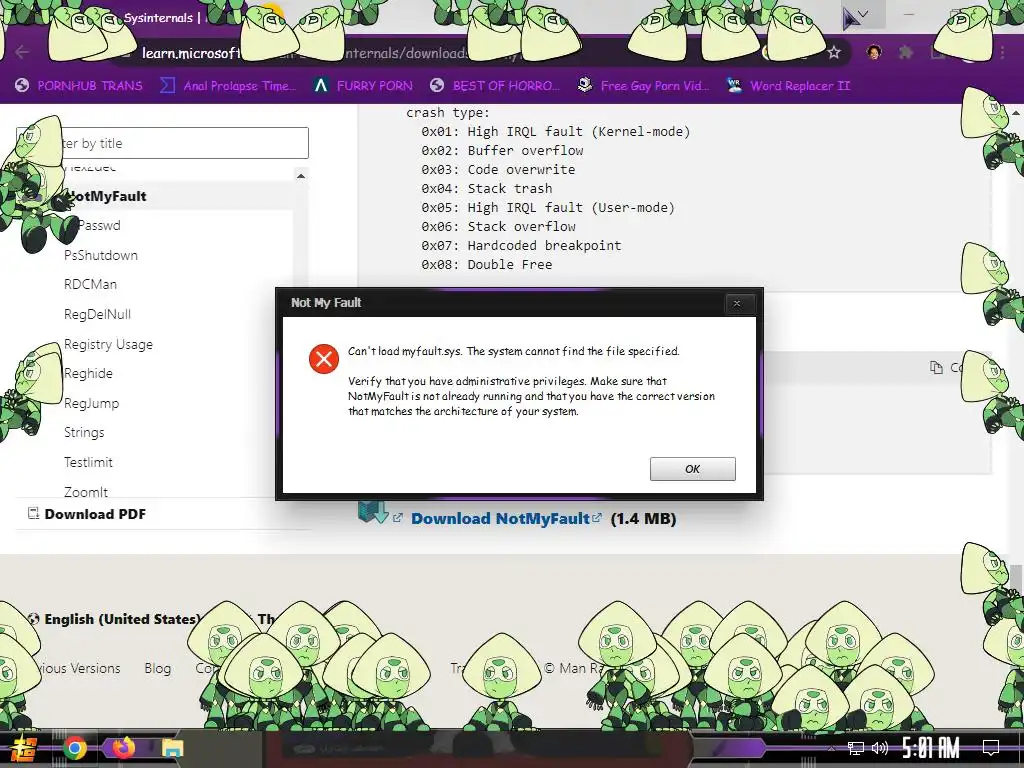The width and height of the screenshot is (1024, 768).
Task: Open the Chrome three-dot menu
Action: coord(1002,52)
